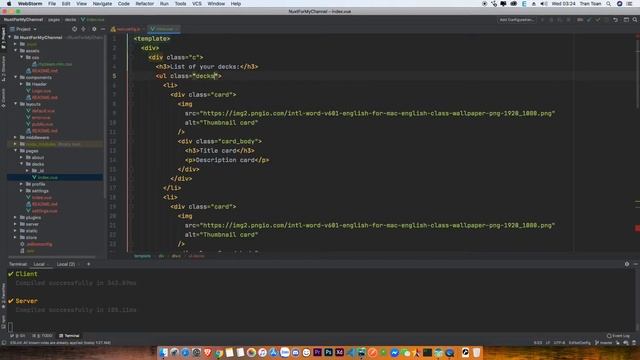Click the 'decks' breadcrumb in navigation bar
The image size is (640, 360).
tap(70, 20)
